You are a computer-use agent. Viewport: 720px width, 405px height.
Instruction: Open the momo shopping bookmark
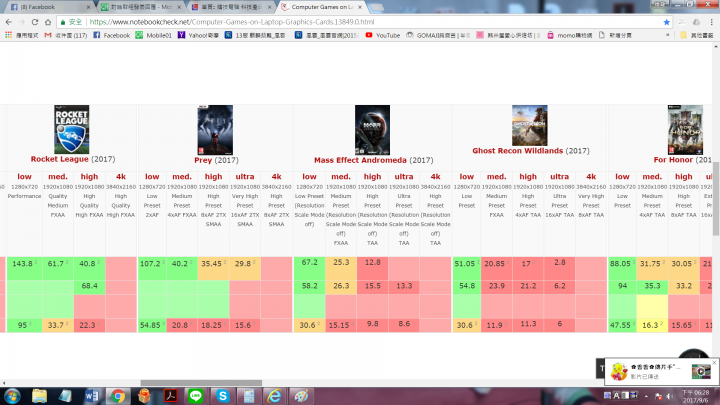pos(569,35)
